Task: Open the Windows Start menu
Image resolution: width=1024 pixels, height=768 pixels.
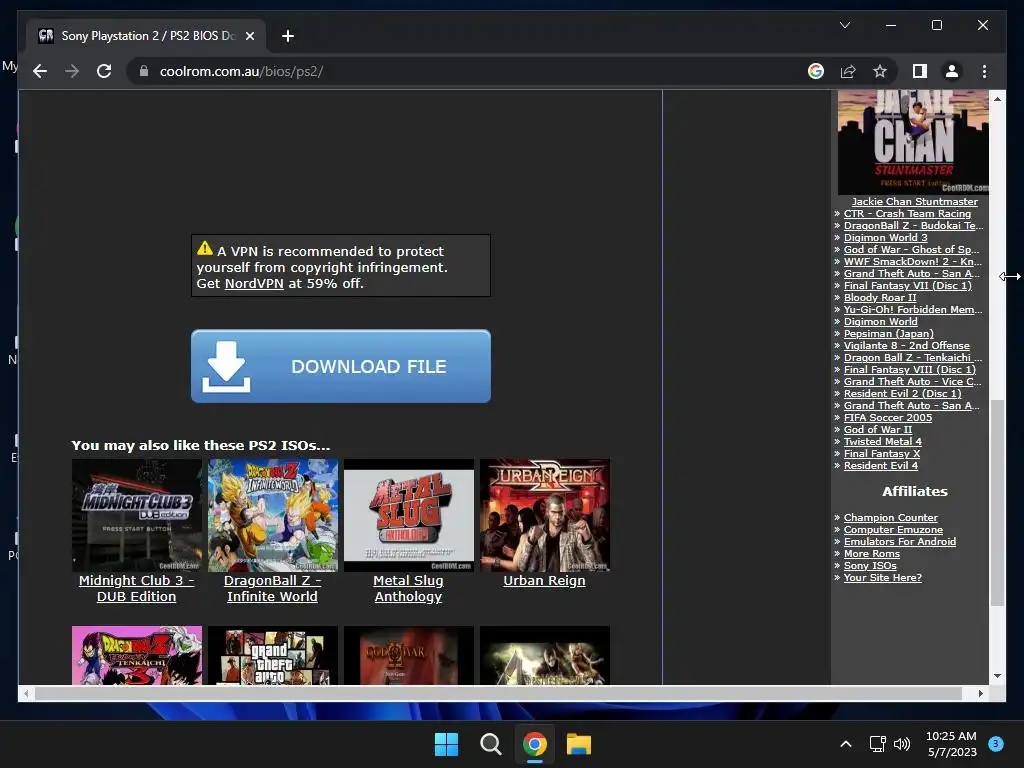Action: click(x=447, y=744)
